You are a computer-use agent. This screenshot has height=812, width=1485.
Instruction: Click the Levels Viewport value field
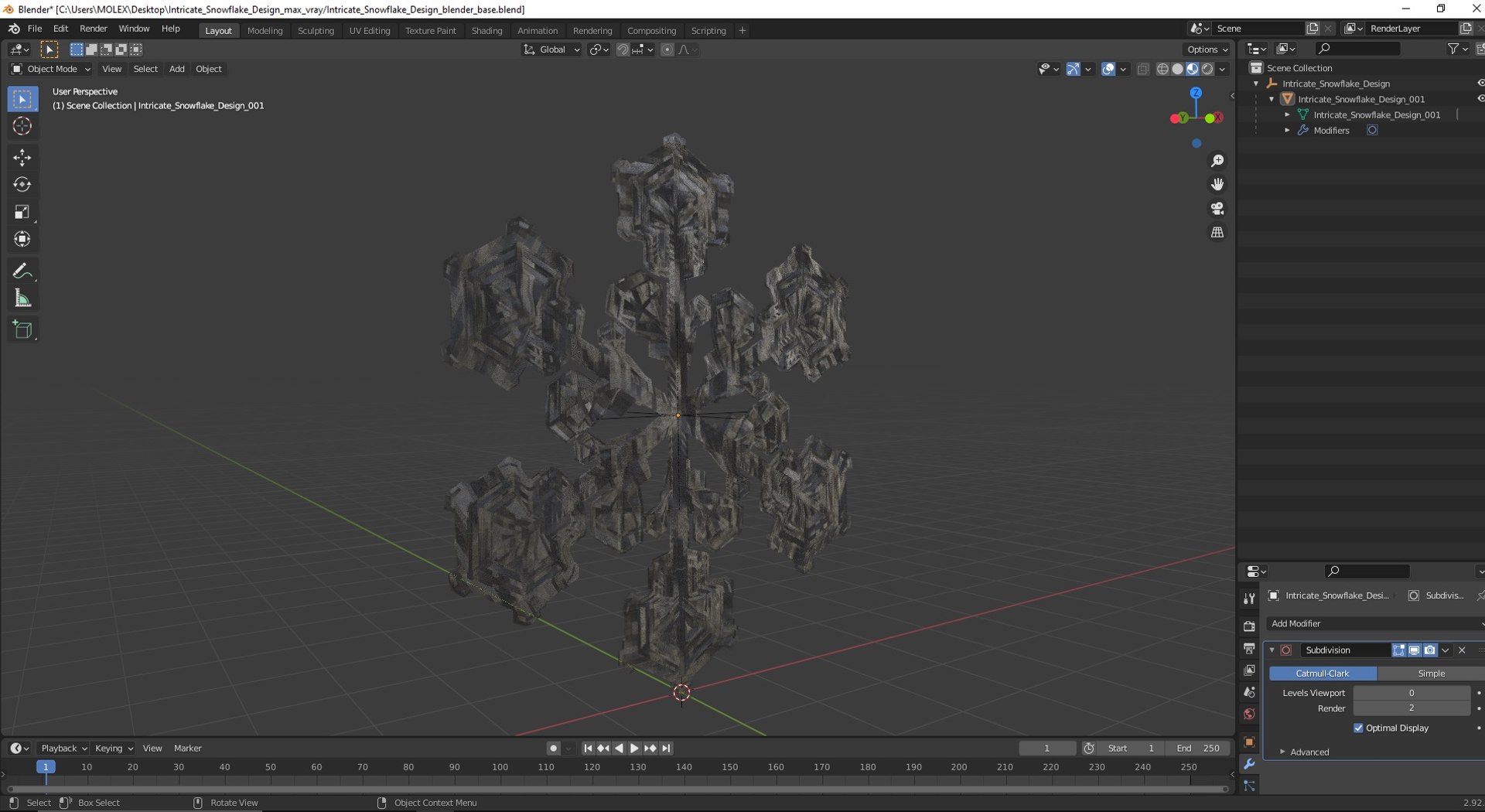[1412, 693]
